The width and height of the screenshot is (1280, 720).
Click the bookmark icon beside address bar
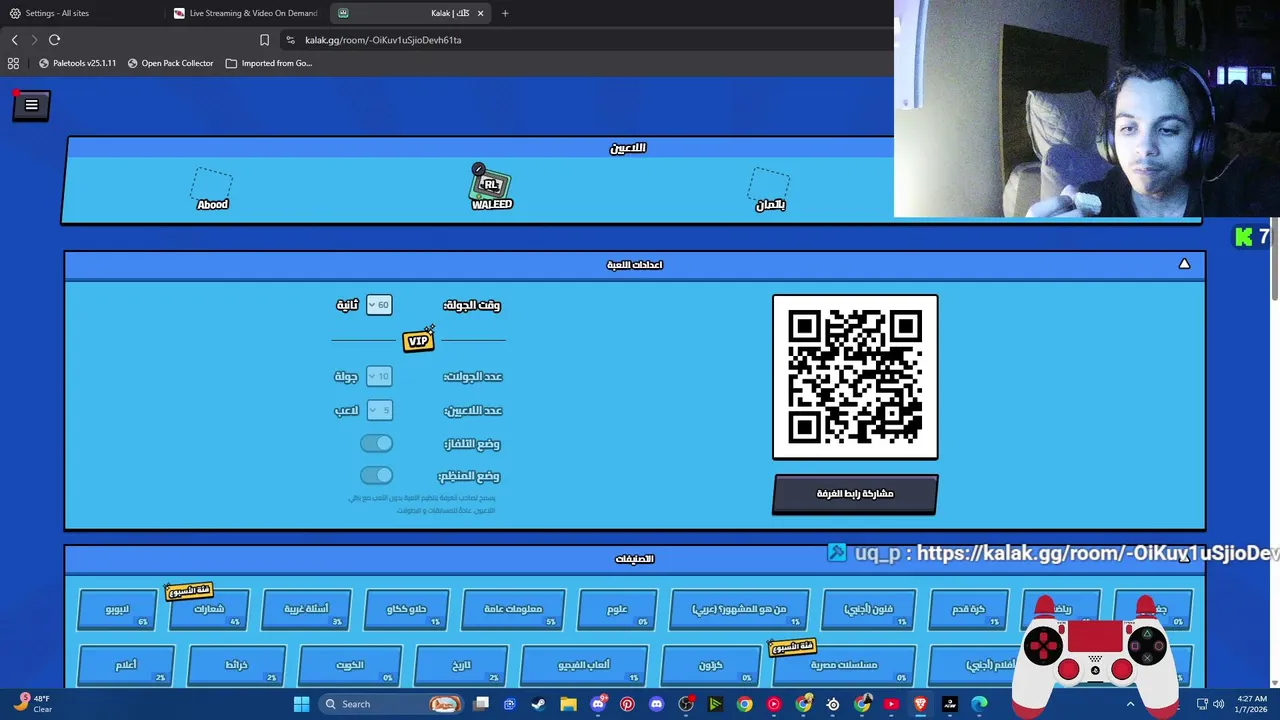tap(264, 40)
